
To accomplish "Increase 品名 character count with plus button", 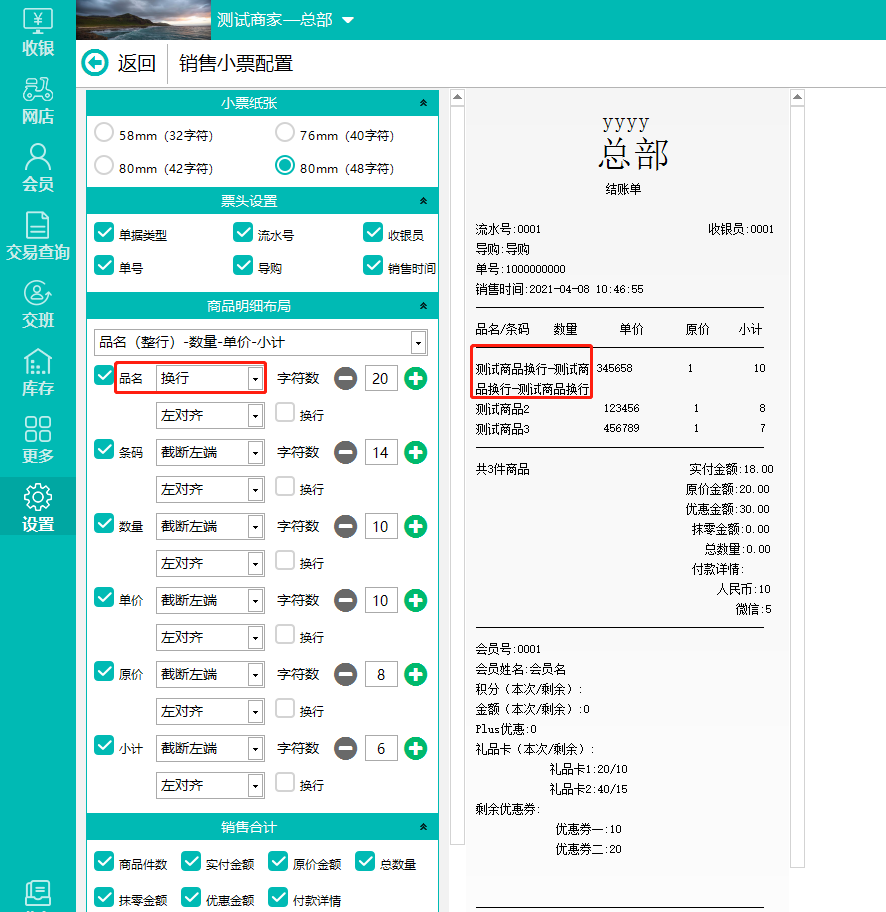I will (415, 378).
